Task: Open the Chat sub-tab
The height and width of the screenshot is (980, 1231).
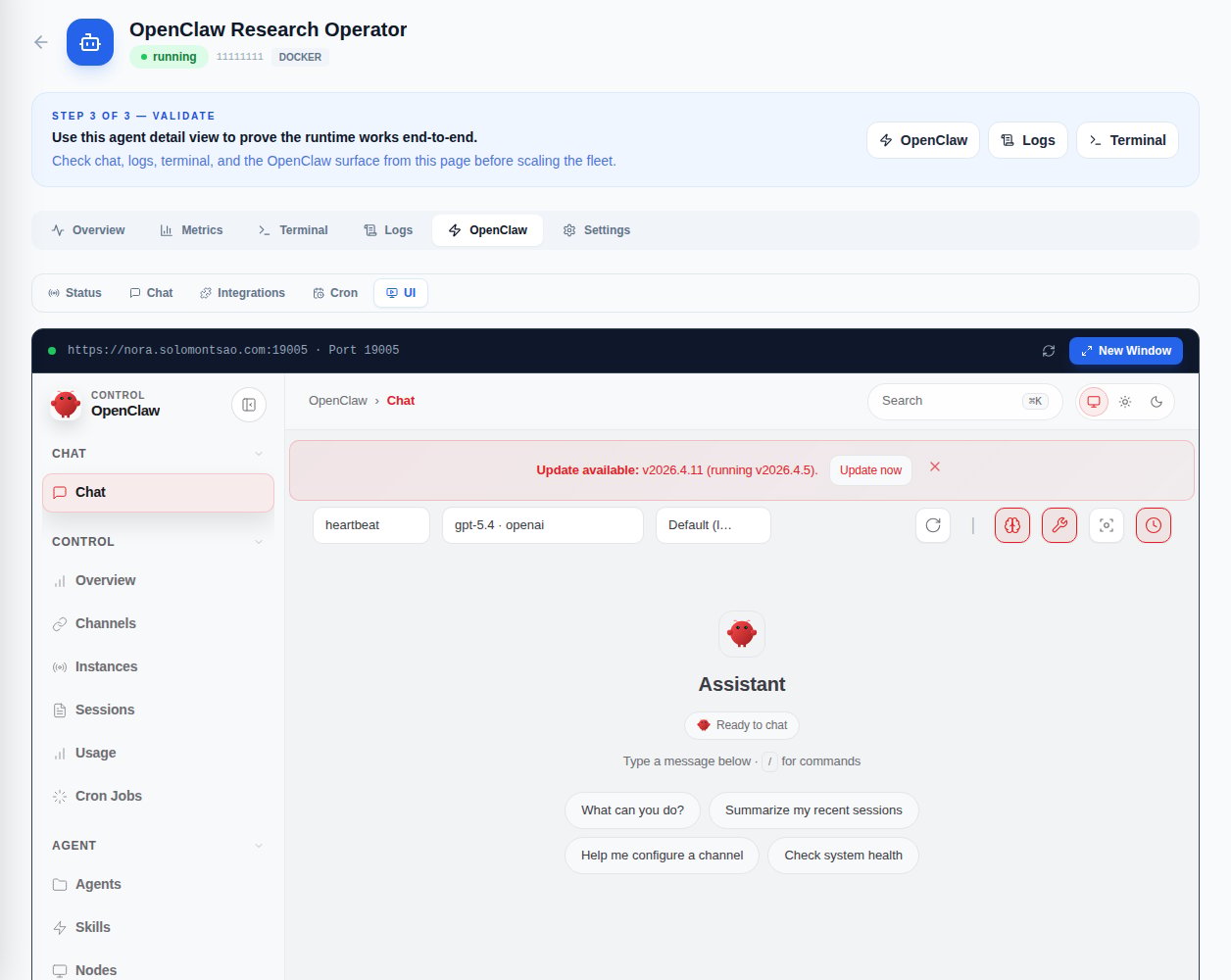Action: (151, 293)
